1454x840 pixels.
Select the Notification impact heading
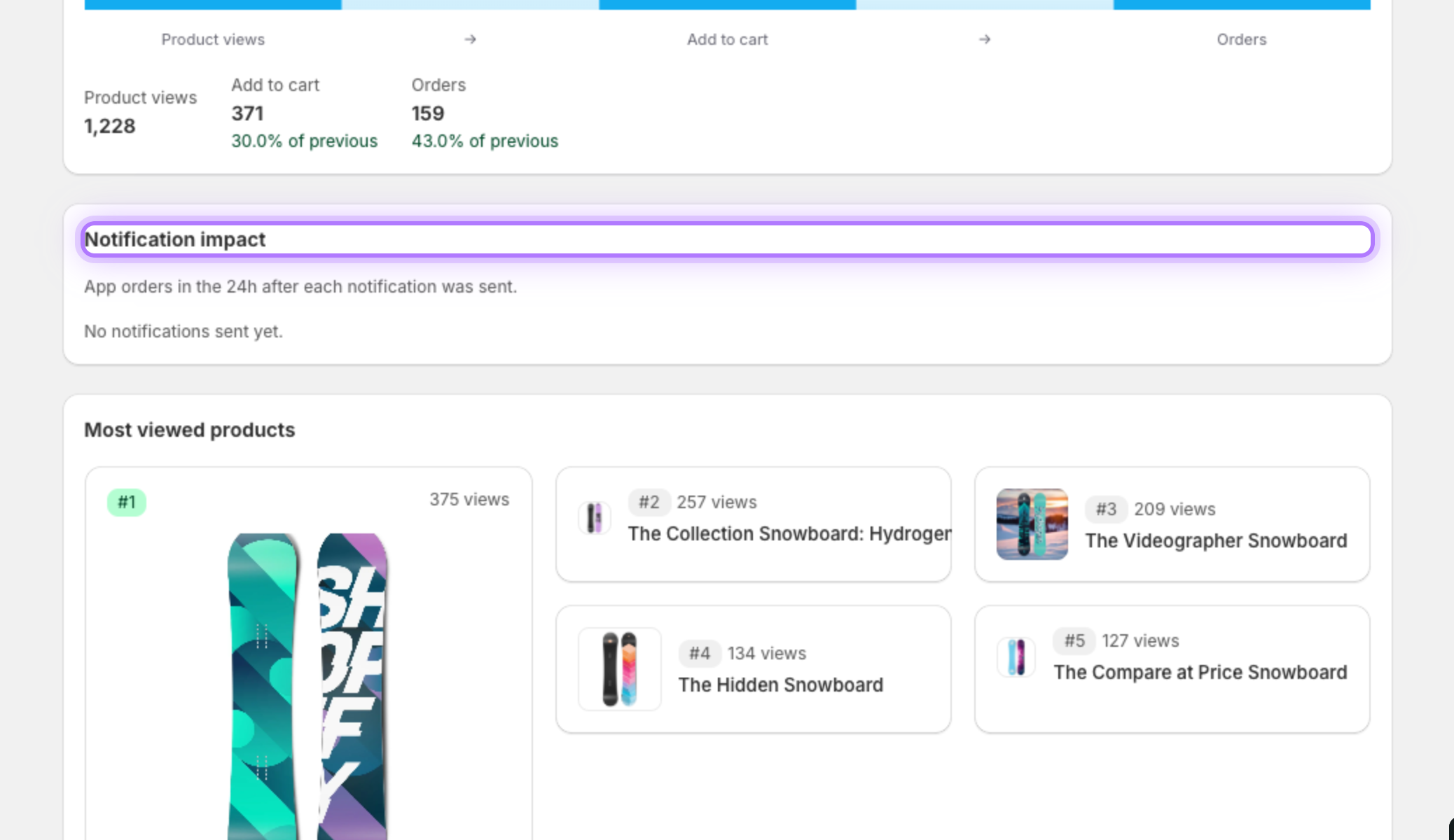coord(175,239)
